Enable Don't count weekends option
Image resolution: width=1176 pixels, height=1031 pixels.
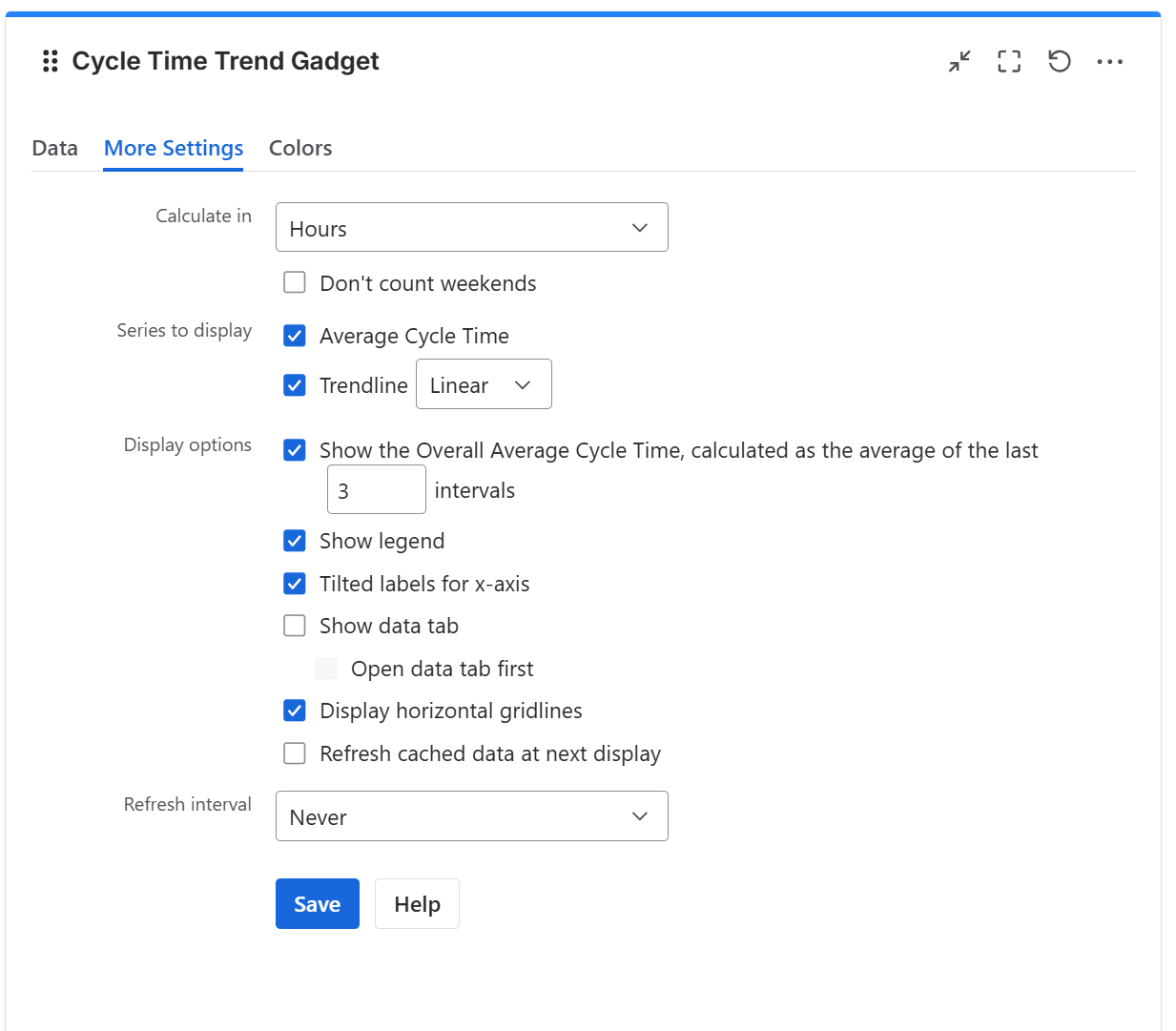click(x=295, y=282)
